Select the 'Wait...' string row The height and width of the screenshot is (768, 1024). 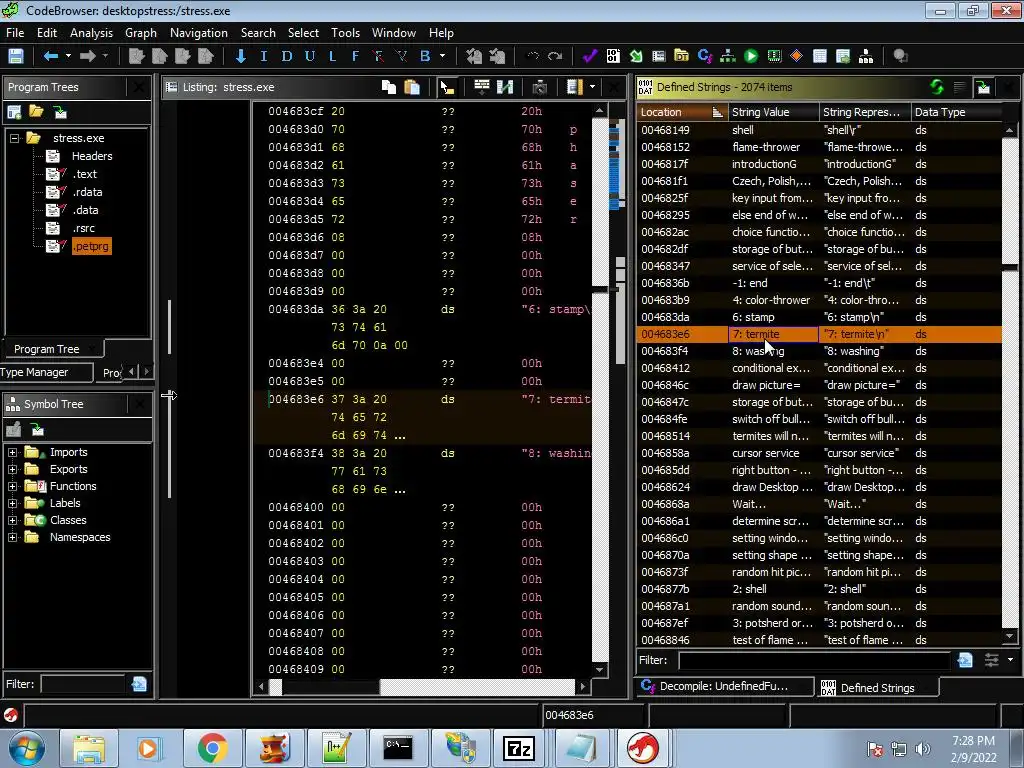tap(818, 504)
